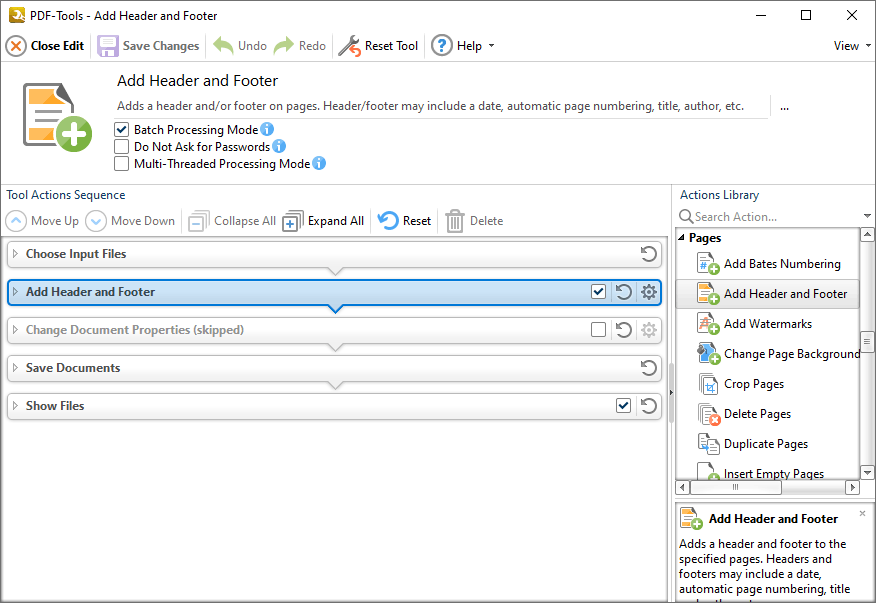The height and width of the screenshot is (603, 876).
Task: Select Add Bates Numbering action
Action: (768, 264)
